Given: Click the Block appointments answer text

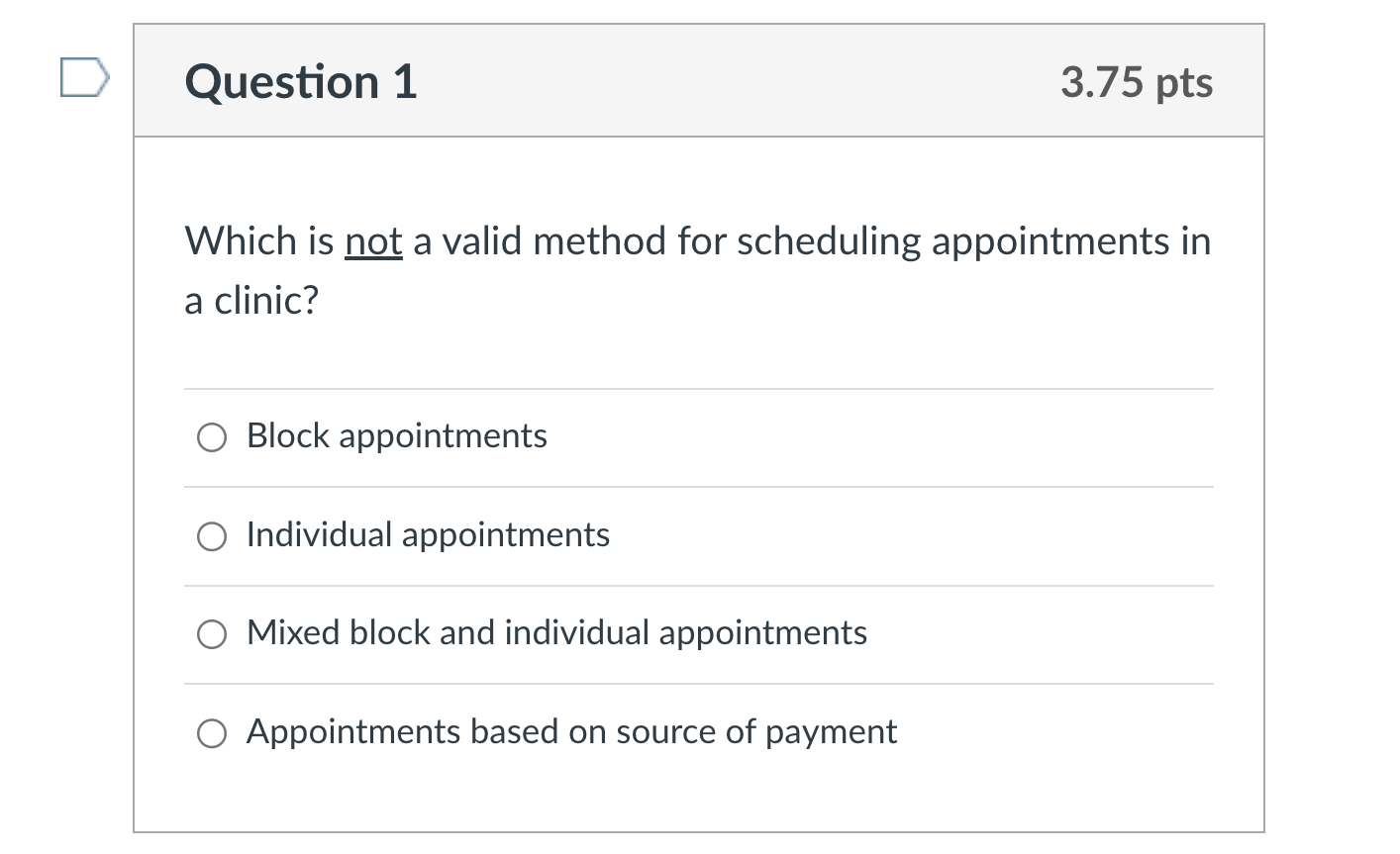Looking at the screenshot, I should click(396, 435).
